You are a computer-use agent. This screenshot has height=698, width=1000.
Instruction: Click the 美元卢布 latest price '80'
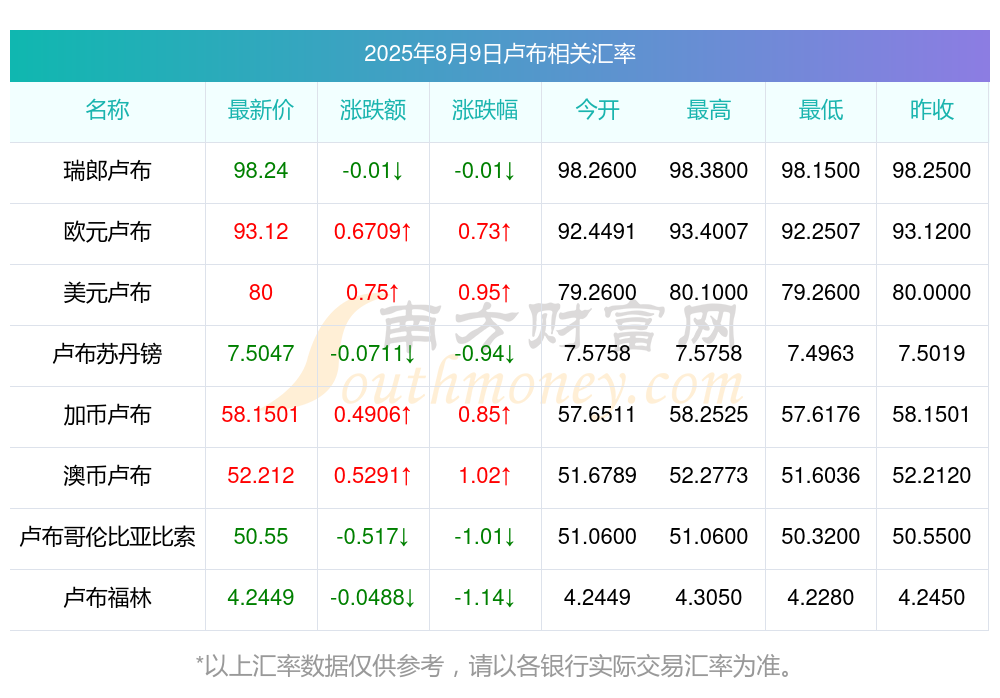tap(260, 292)
